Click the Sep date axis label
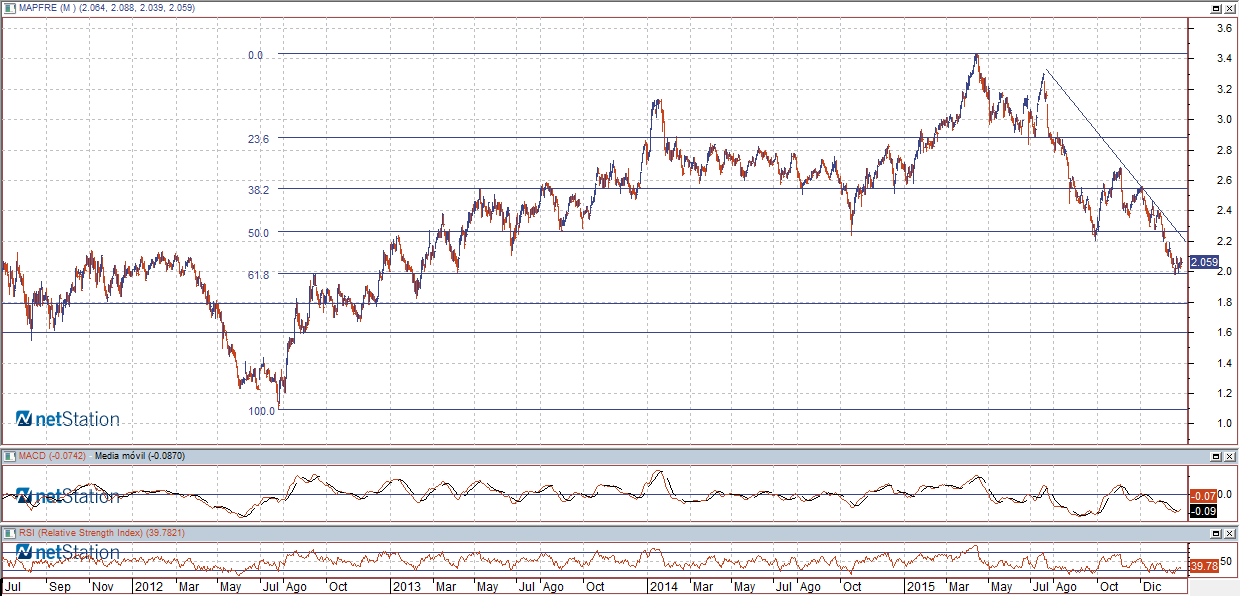1240x596 pixels. [x=58, y=587]
